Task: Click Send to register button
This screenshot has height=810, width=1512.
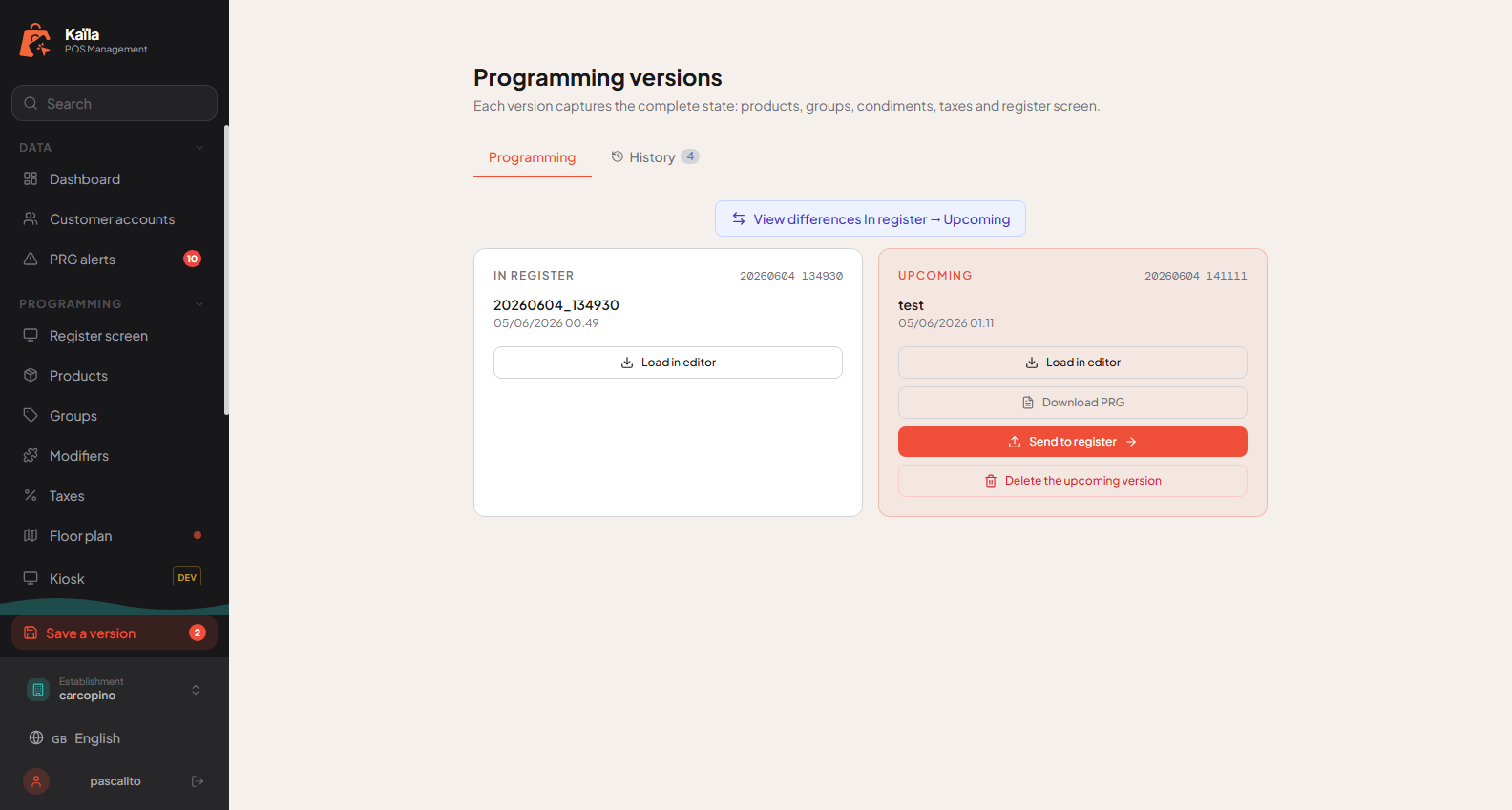Action: click(1073, 442)
